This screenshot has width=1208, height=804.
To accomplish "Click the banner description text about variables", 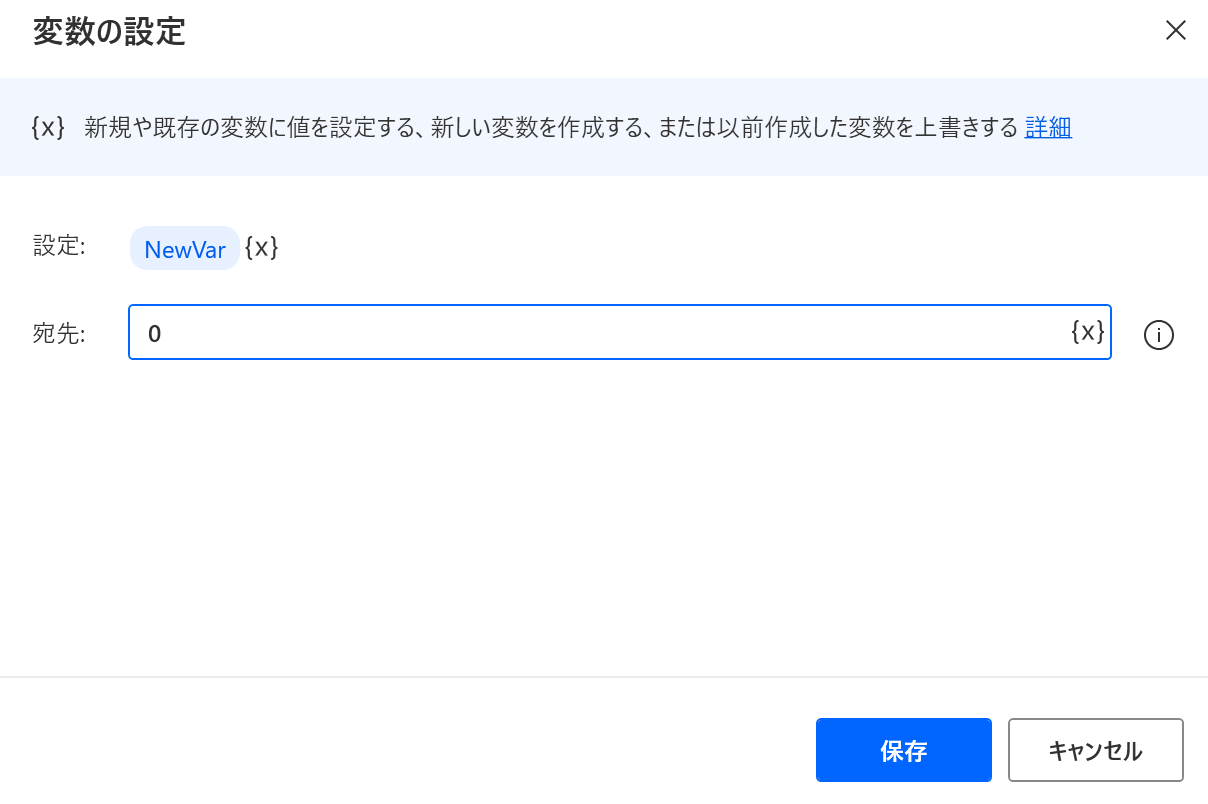I will pyautogui.click(x=551, y=127).
